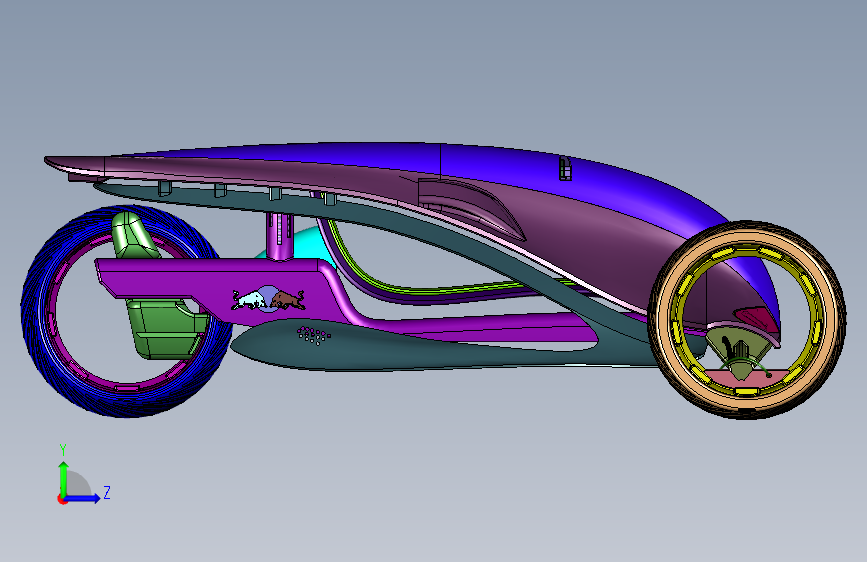The height and width of the screenshot is (562, 867).
Task: Select the purple vertical support column
Action: point(280,236)
